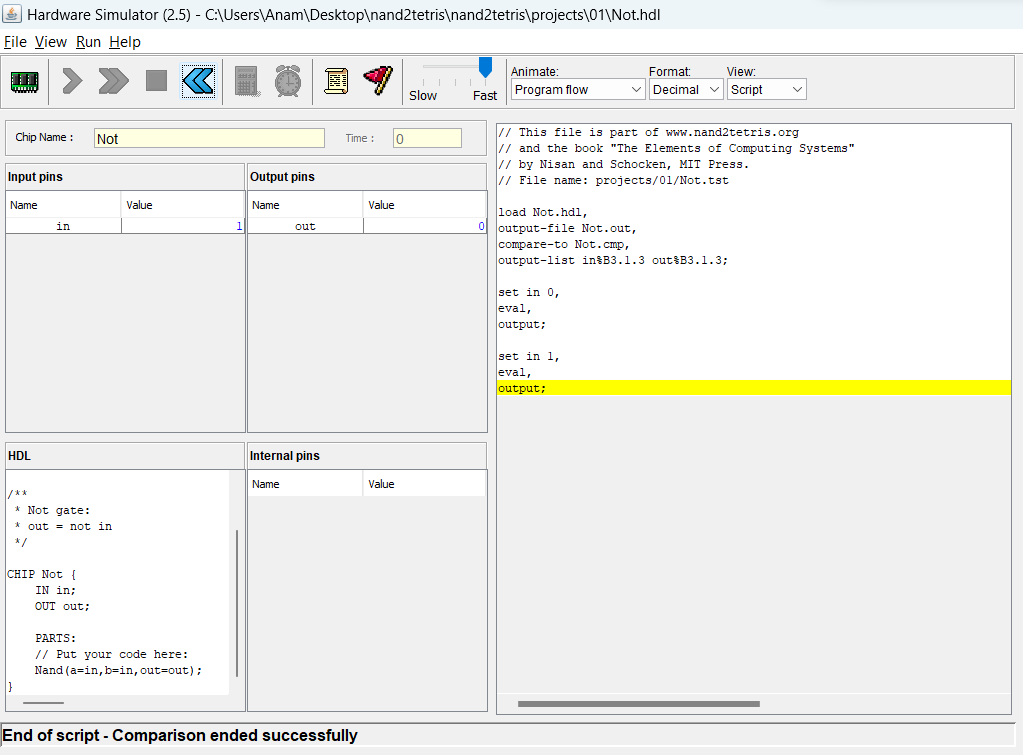Image resolution: width=1023 pixels, height=755 pixels.
Task: Load a test script via the scroll icon
Action: [x=336, y=81]
